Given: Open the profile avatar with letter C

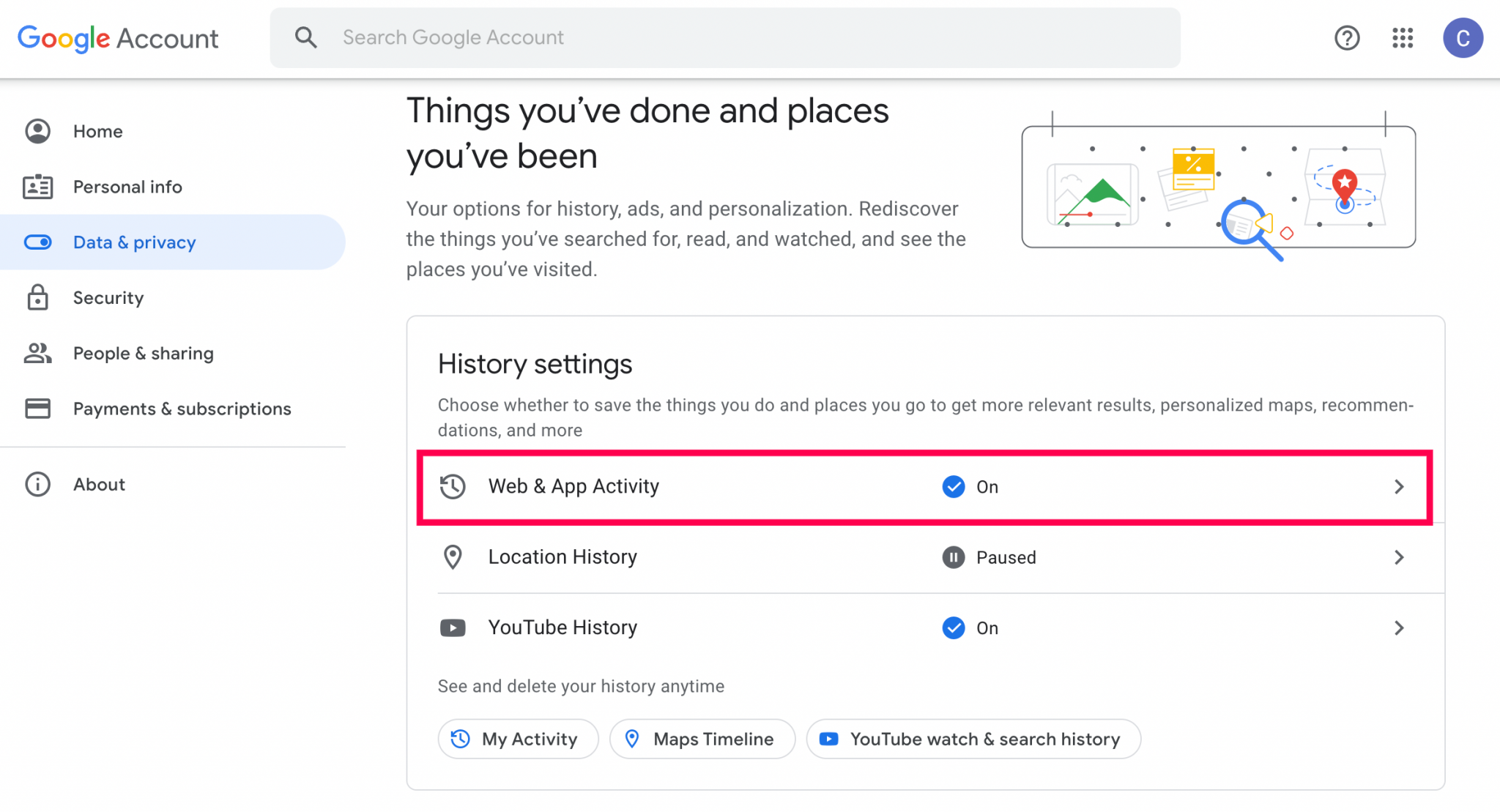Looking at the screenshot, I should pos(1463,38).
